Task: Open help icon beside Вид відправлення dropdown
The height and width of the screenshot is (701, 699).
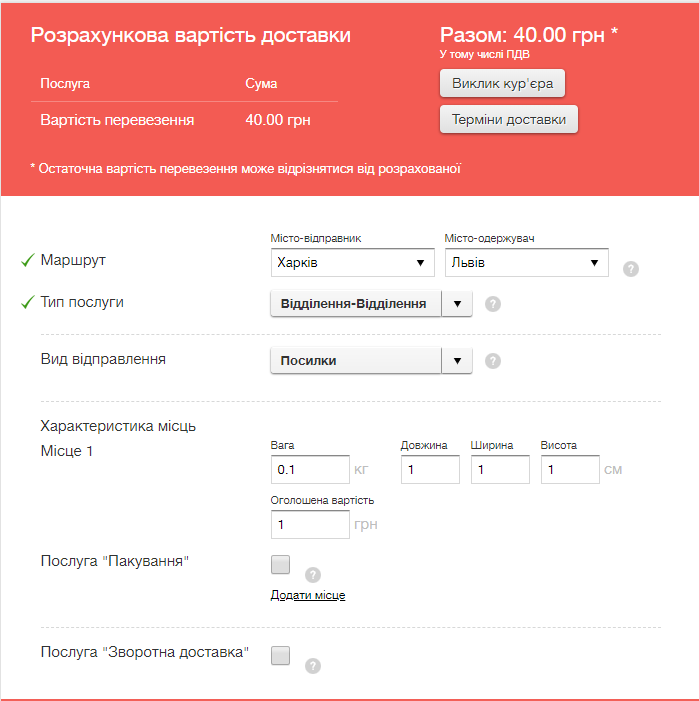Action: [493, 361]
